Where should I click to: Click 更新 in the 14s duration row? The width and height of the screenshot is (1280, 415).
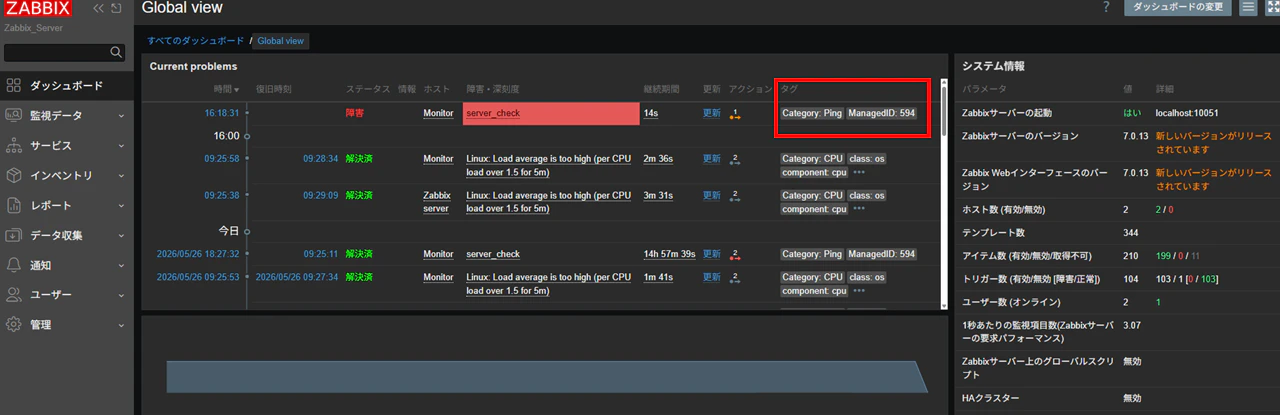[711, 113]
